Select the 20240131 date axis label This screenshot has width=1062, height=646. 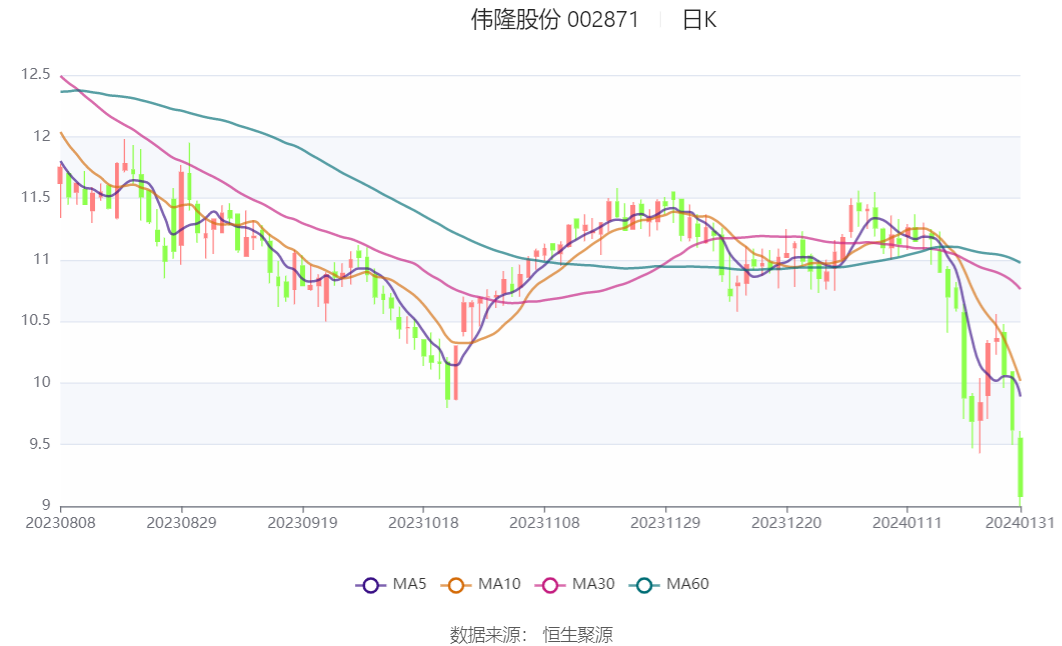click(x=1020, y=523)
